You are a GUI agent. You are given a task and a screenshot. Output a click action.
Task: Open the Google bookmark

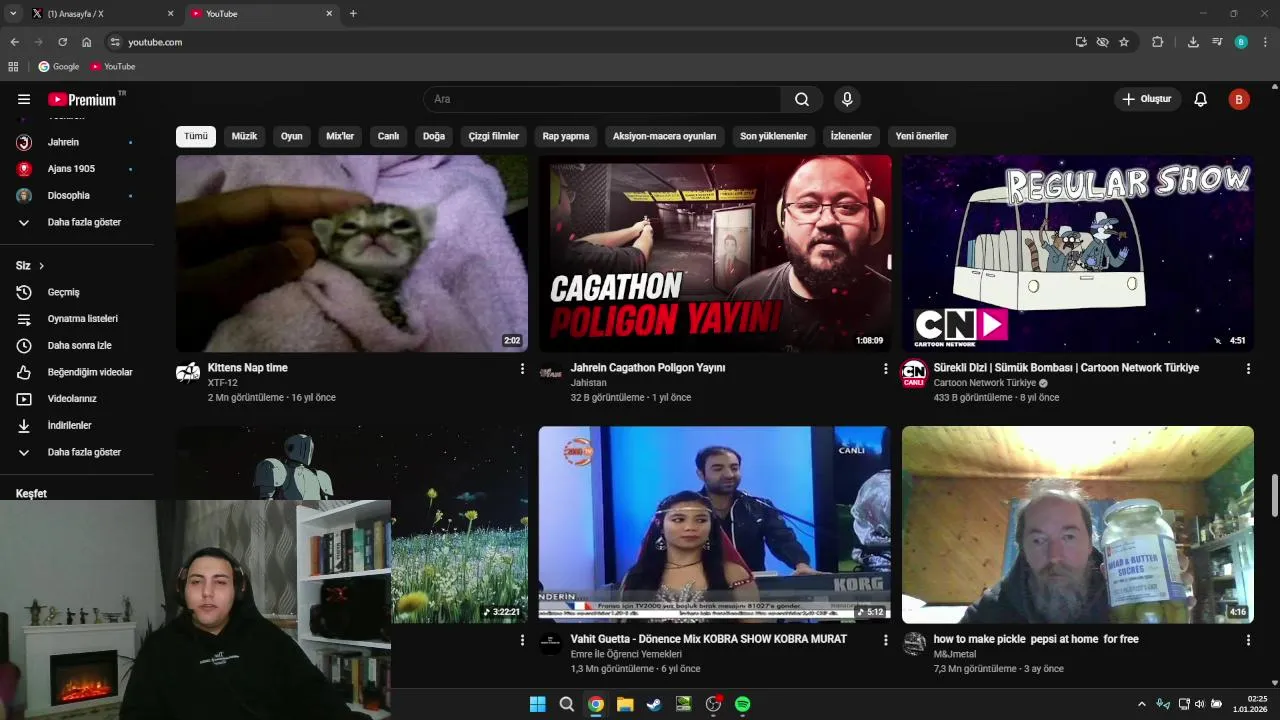[x=59, y=66]
